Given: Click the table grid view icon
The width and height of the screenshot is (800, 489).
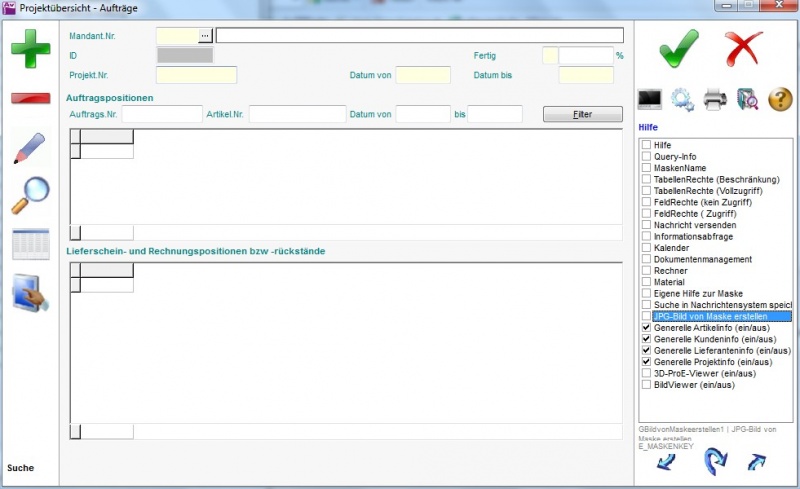Looking at the screenshot, I should click(x=30, y=244).
